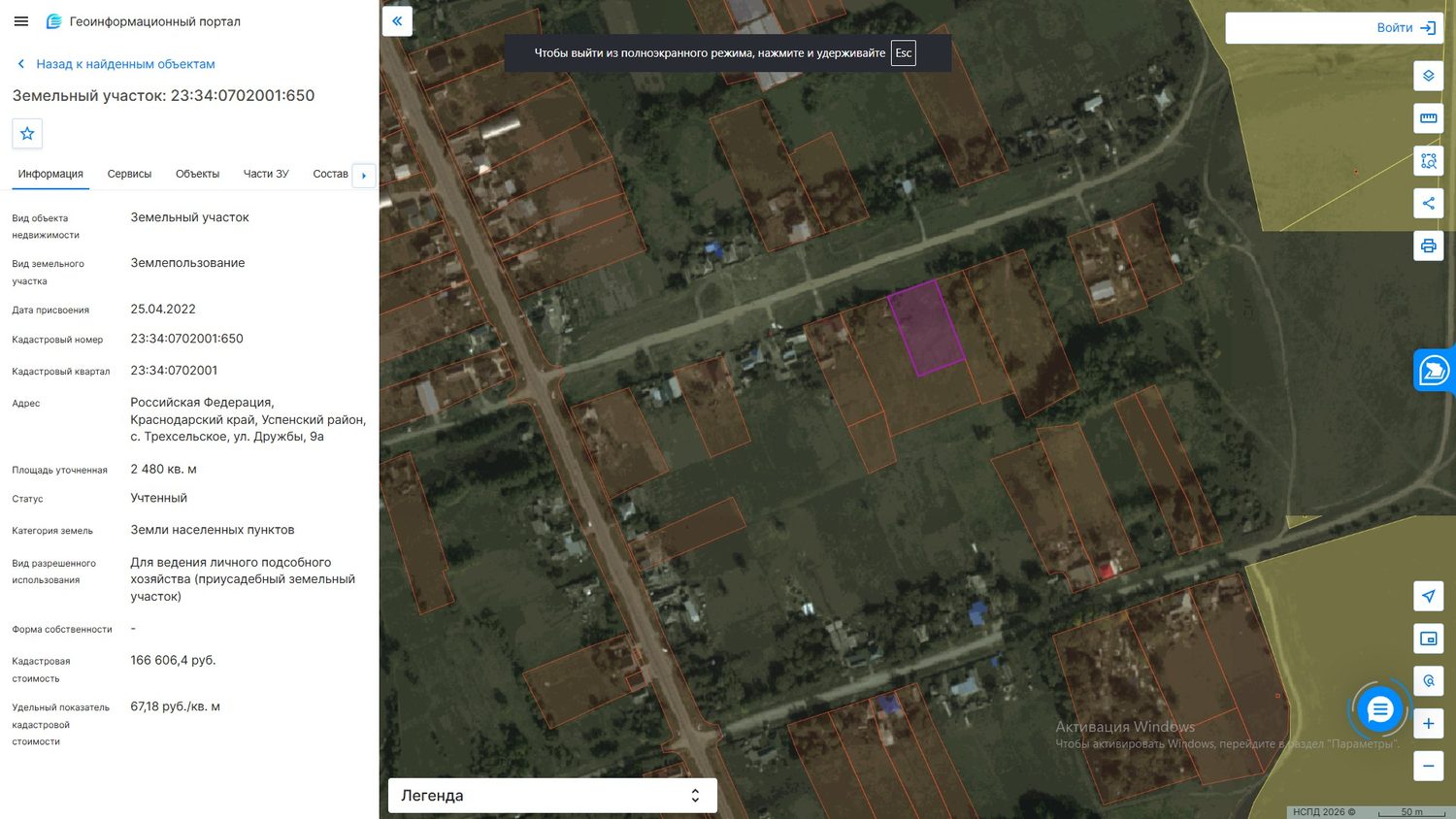Click cadastral quarter 23:34:0702001 value
The height and width of the screenshot is (819, 1456).
coord(175,371)
